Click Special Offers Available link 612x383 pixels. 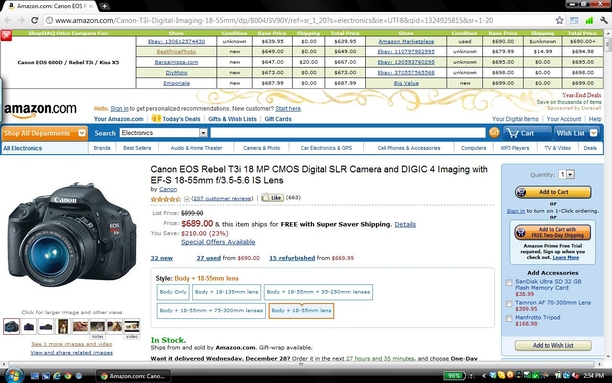pos(218,242)
